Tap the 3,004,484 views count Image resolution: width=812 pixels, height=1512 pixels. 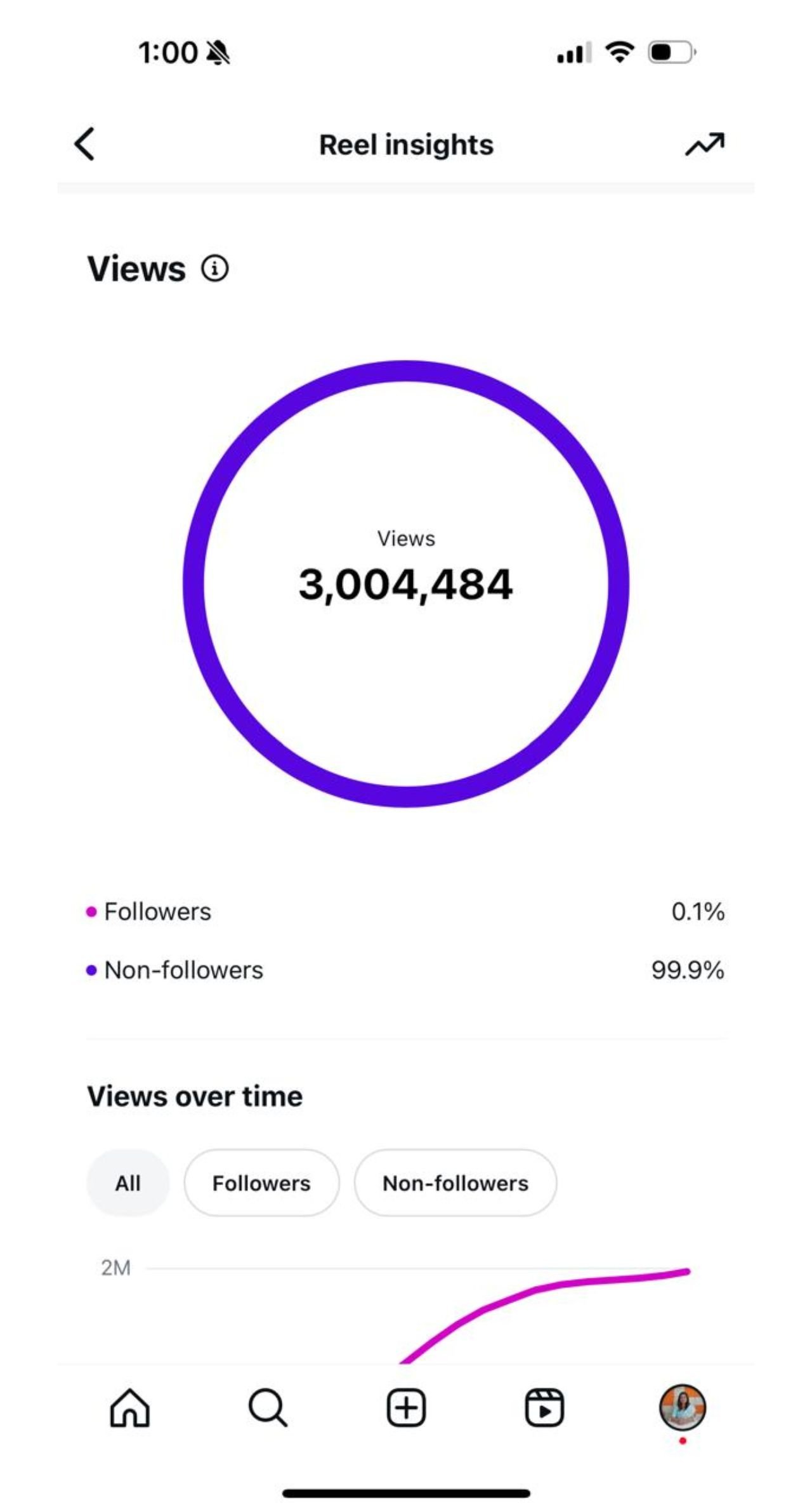coord(406,584)
